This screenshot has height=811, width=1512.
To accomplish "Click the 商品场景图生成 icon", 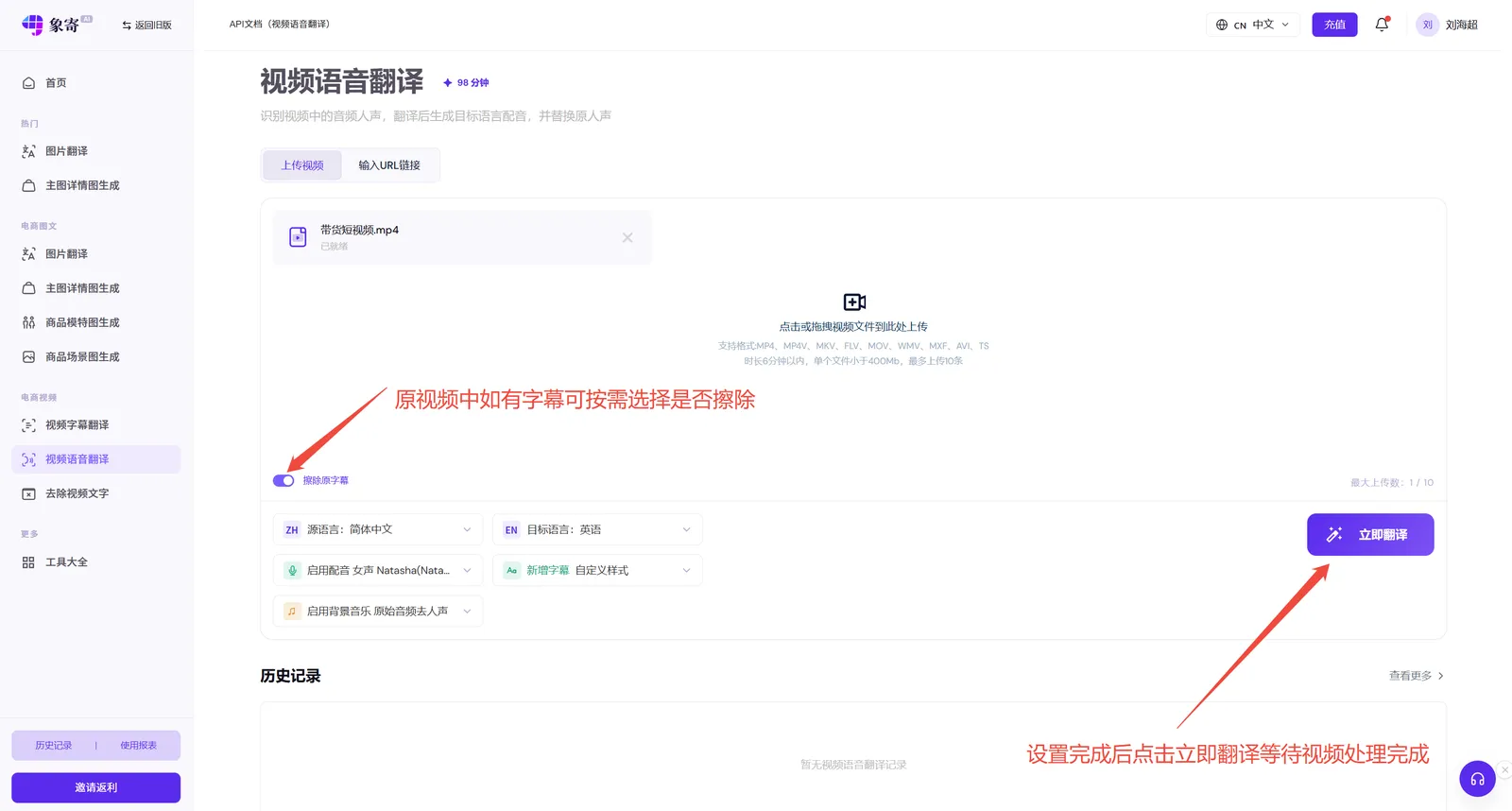I will point(28,357).
